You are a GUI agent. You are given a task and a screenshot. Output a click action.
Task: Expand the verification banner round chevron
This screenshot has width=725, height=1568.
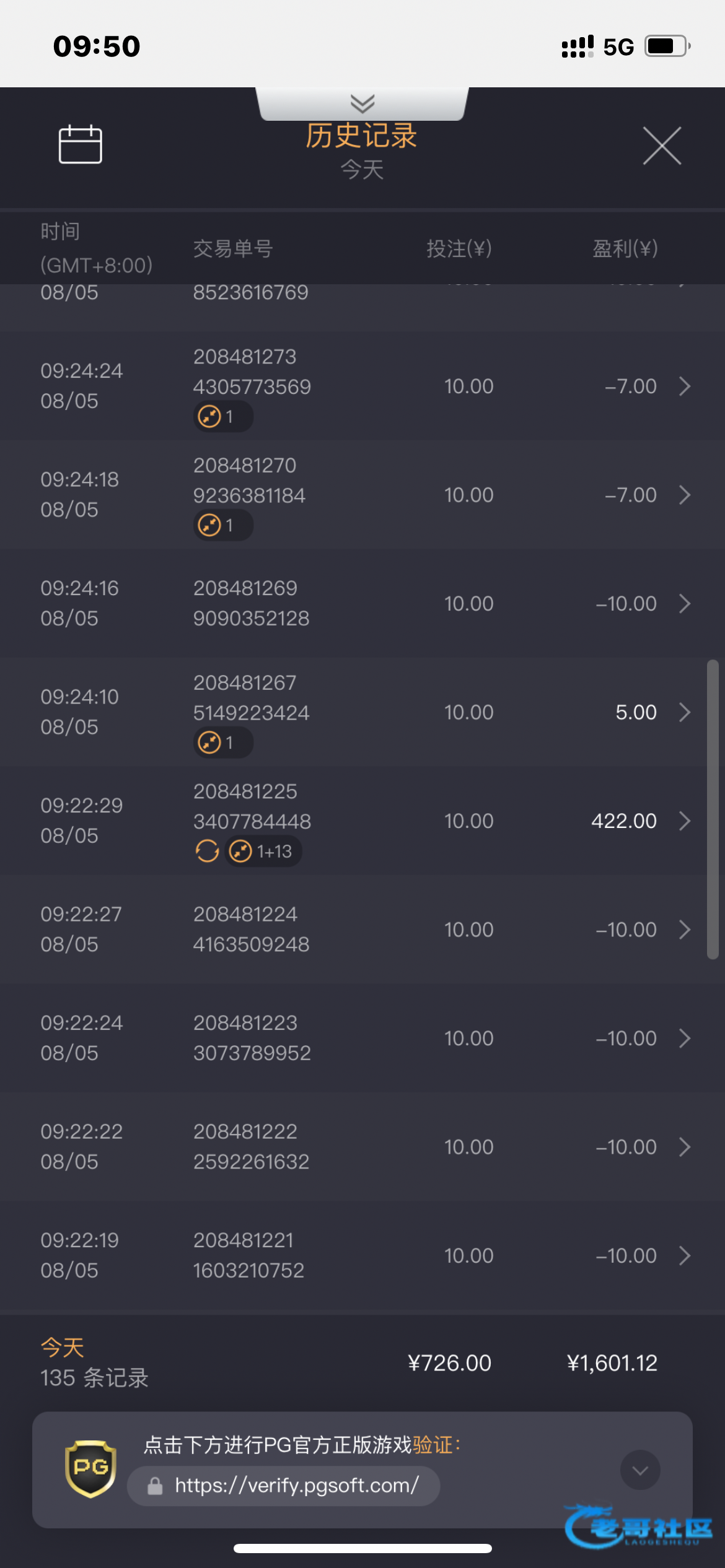640,1470
